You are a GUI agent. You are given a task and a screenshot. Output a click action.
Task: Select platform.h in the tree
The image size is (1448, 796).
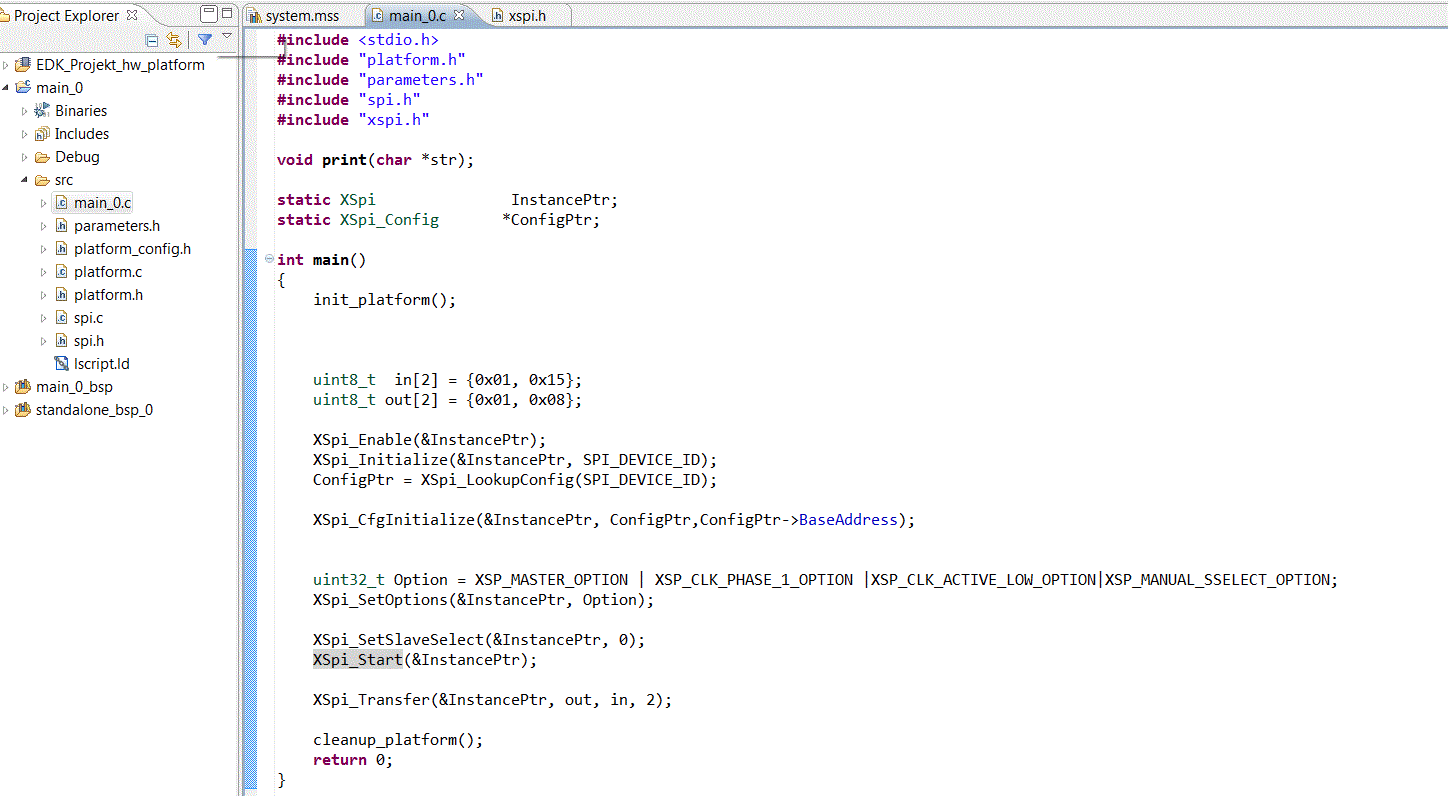coord(108,295)
